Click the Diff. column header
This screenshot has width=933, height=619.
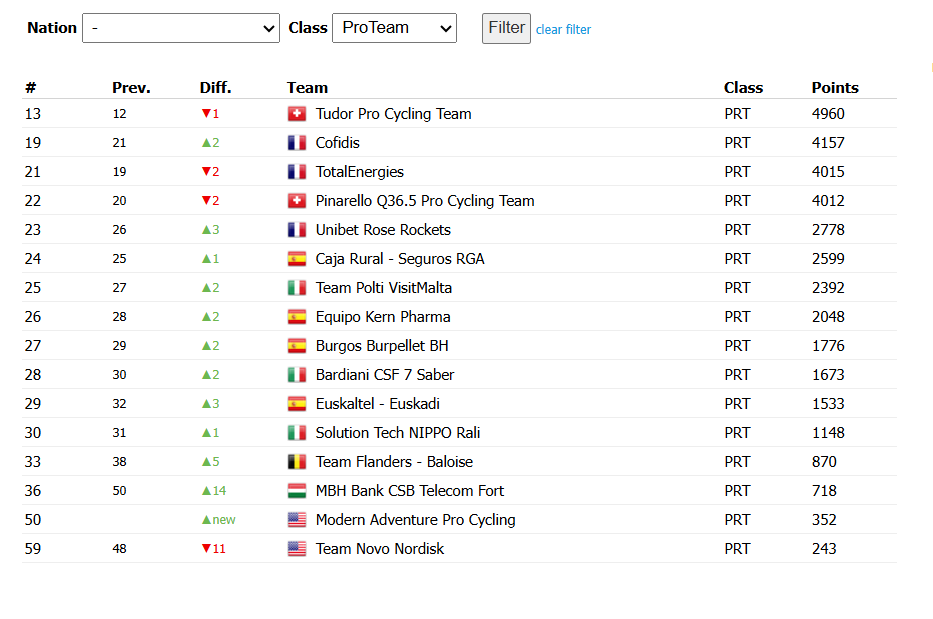coord(215,88)
